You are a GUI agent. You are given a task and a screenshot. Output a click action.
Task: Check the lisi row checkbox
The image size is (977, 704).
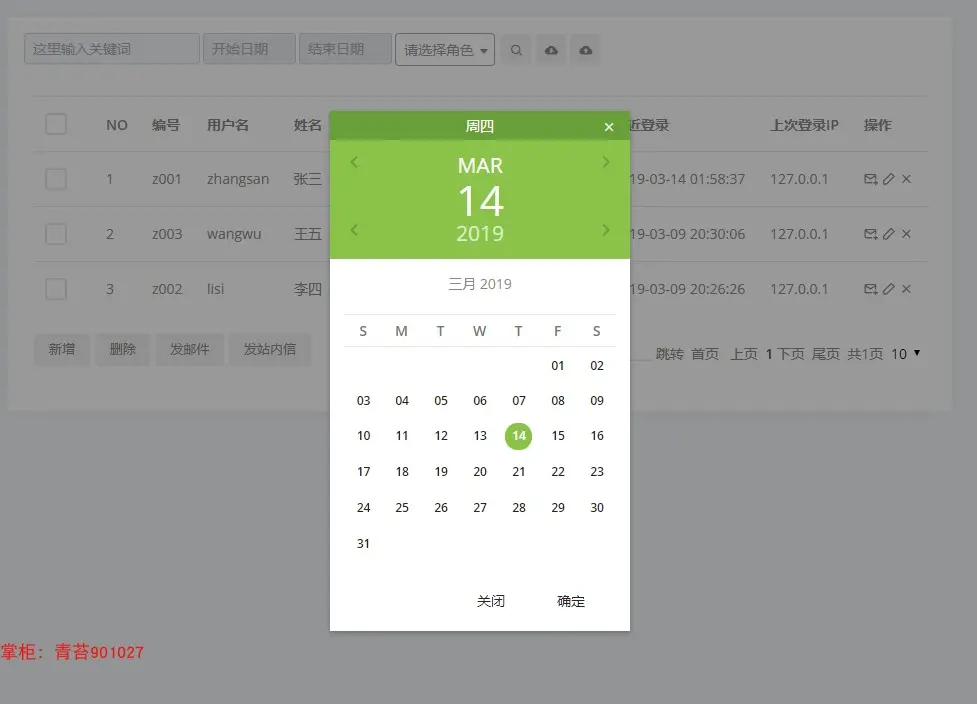[x=56, y=289]
